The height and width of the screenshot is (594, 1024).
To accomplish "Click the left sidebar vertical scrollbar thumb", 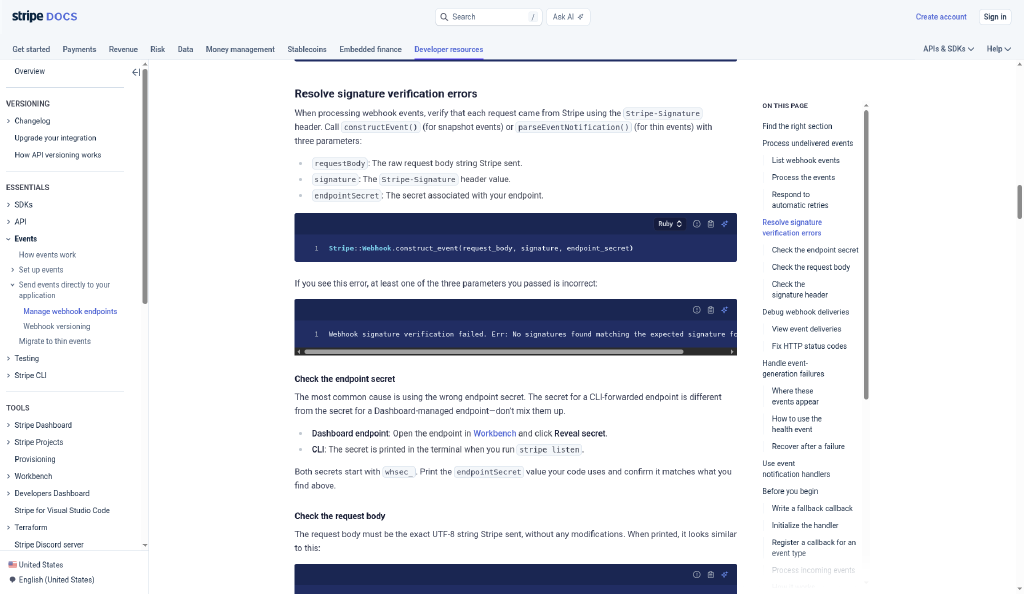I will [145, 186].
